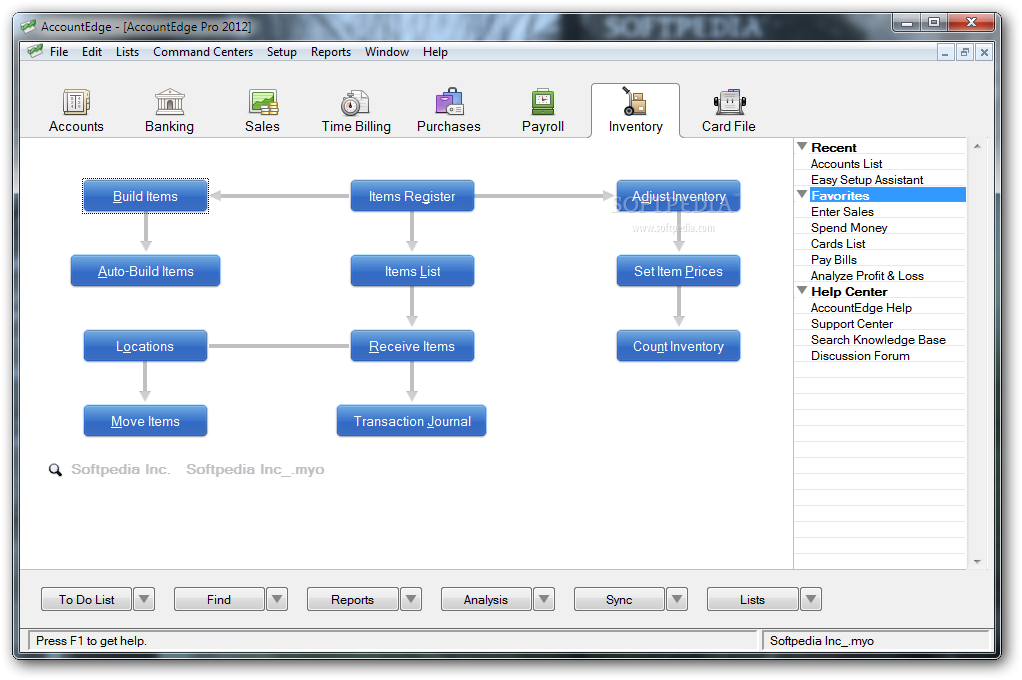Click the Sync button
The image size is (1022, 680).
[619, 599]
